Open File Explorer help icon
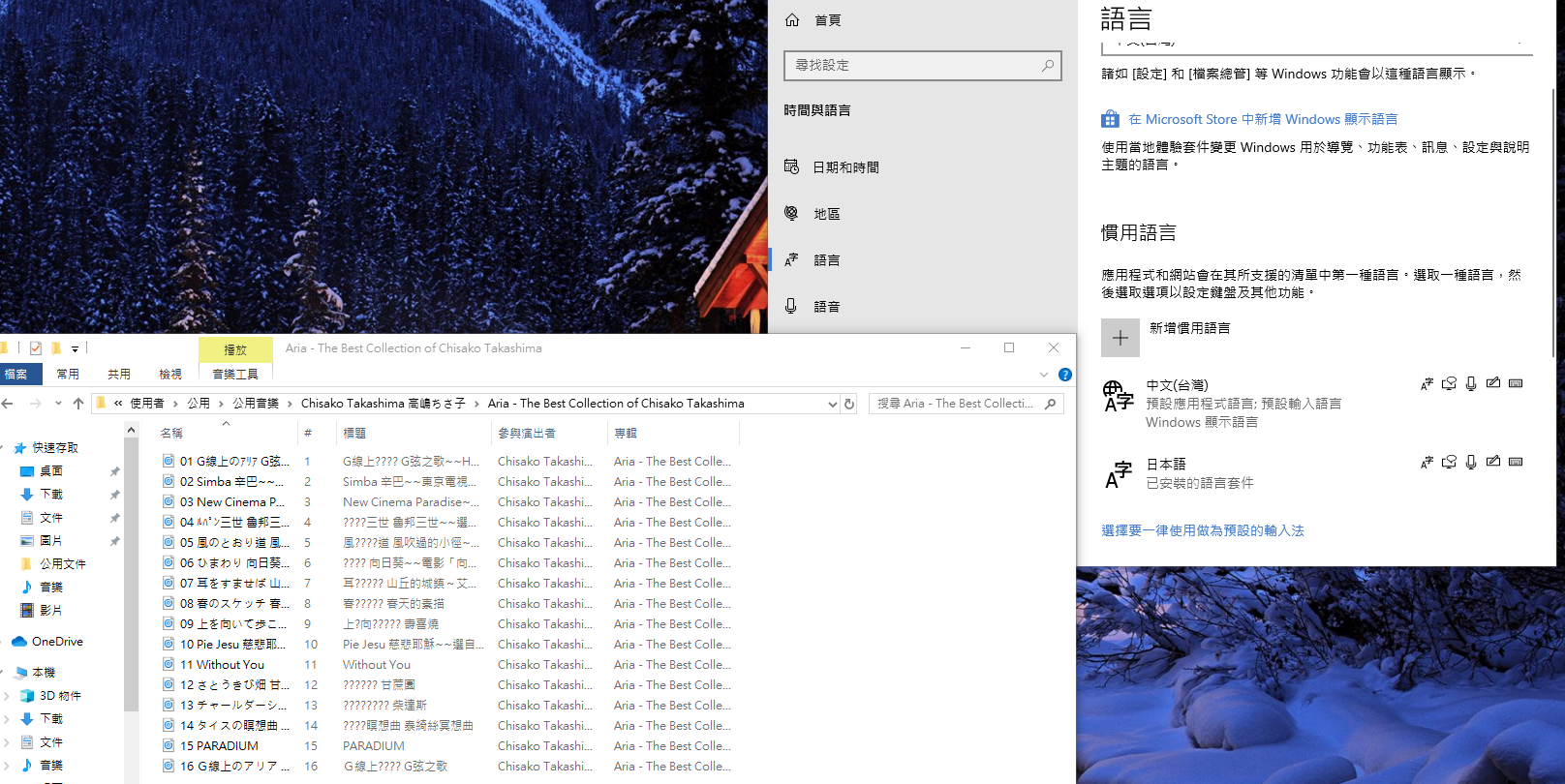The height and width of the screenshot is (784, 1565). pos(1065,375)
